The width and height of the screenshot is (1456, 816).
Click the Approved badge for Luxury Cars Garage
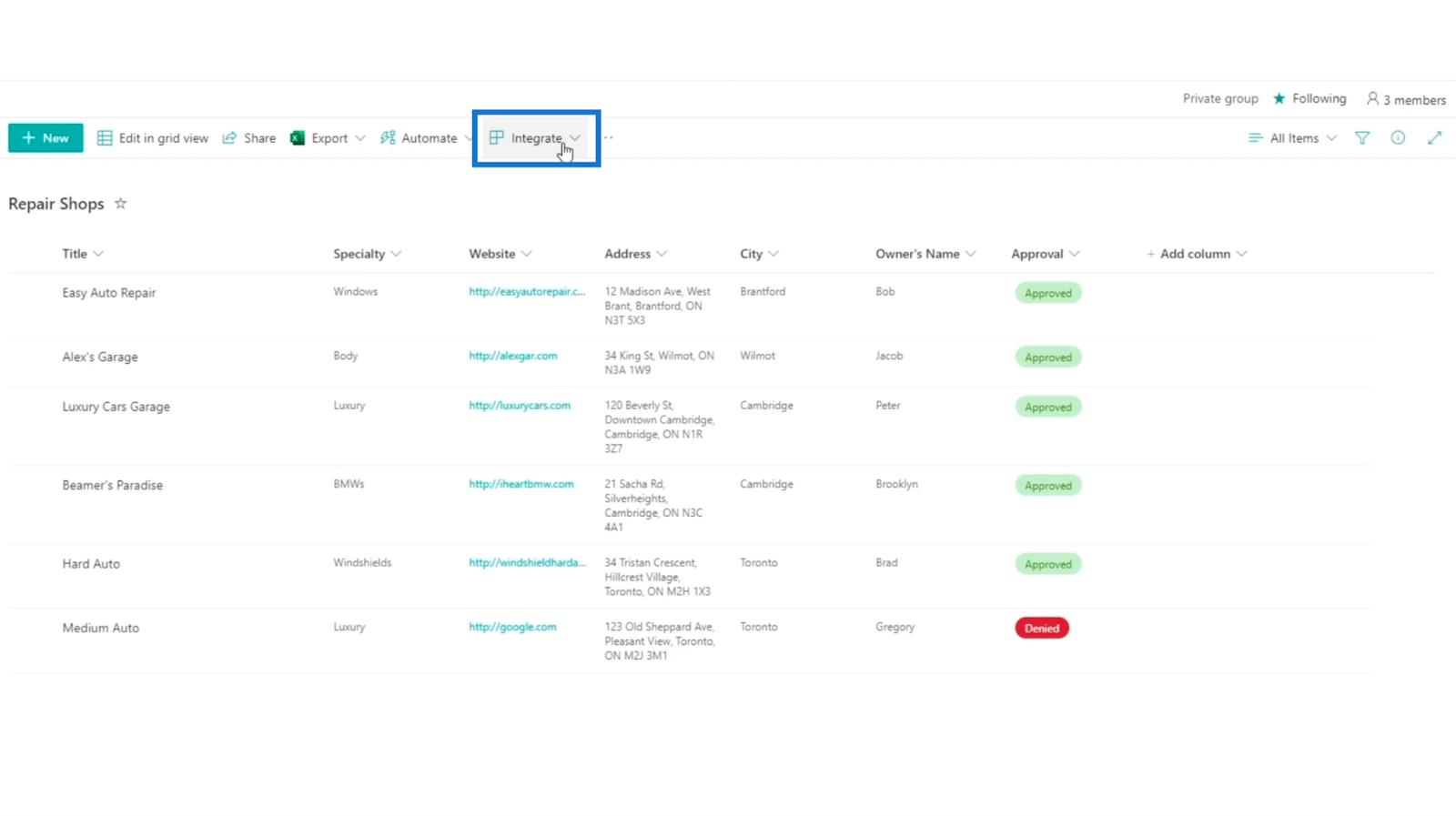(1048, 407)
